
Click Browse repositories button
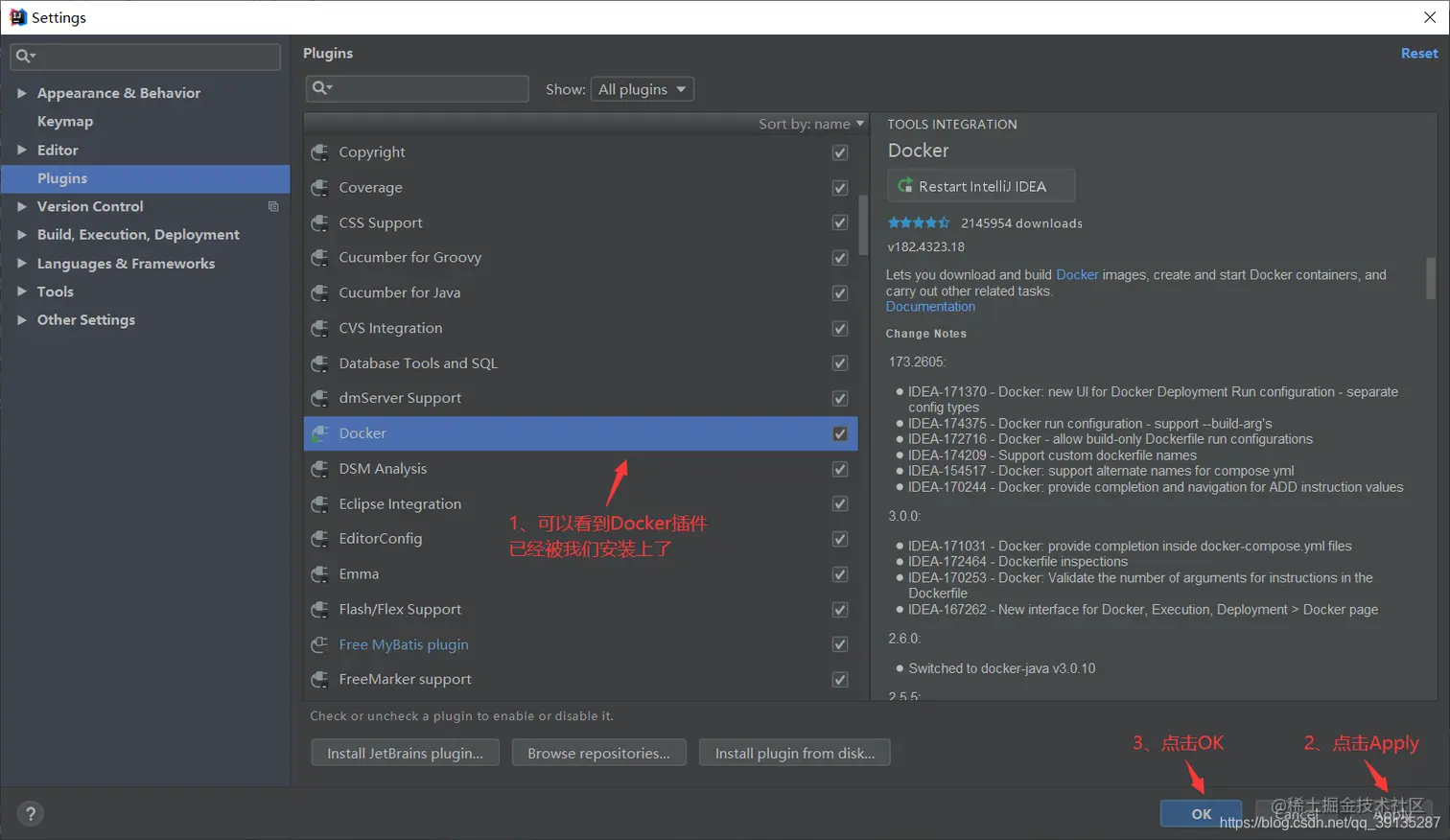[598, 753]
